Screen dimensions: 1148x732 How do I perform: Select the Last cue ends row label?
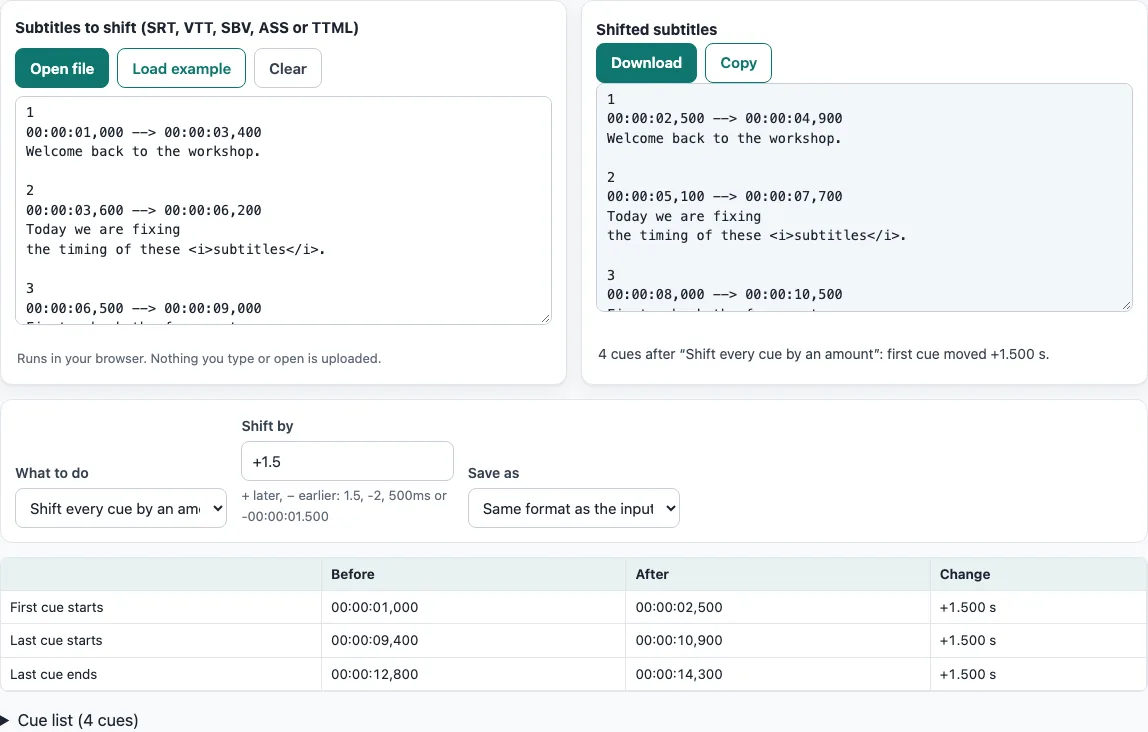53,674
